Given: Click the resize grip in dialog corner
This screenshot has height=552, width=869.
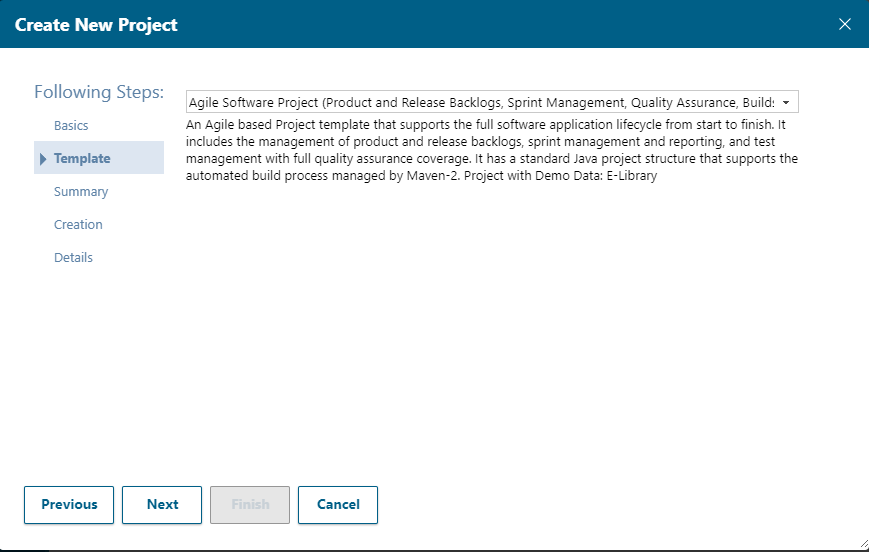Looking at the screenshot, I should click(x=861, y=543).
